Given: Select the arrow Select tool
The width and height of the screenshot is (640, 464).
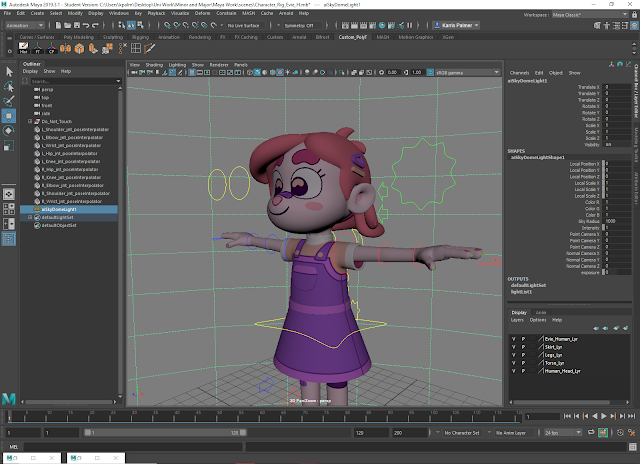Looking at the screenshot, I should click(9, 72).
